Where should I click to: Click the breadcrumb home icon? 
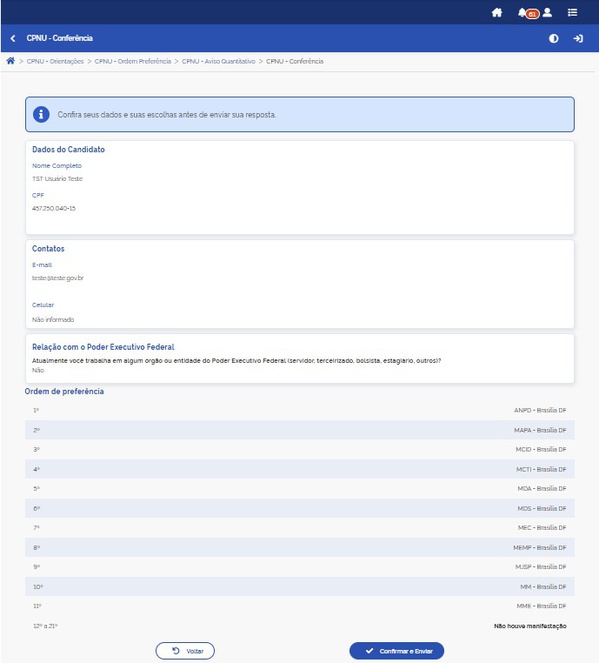[11, 61]
